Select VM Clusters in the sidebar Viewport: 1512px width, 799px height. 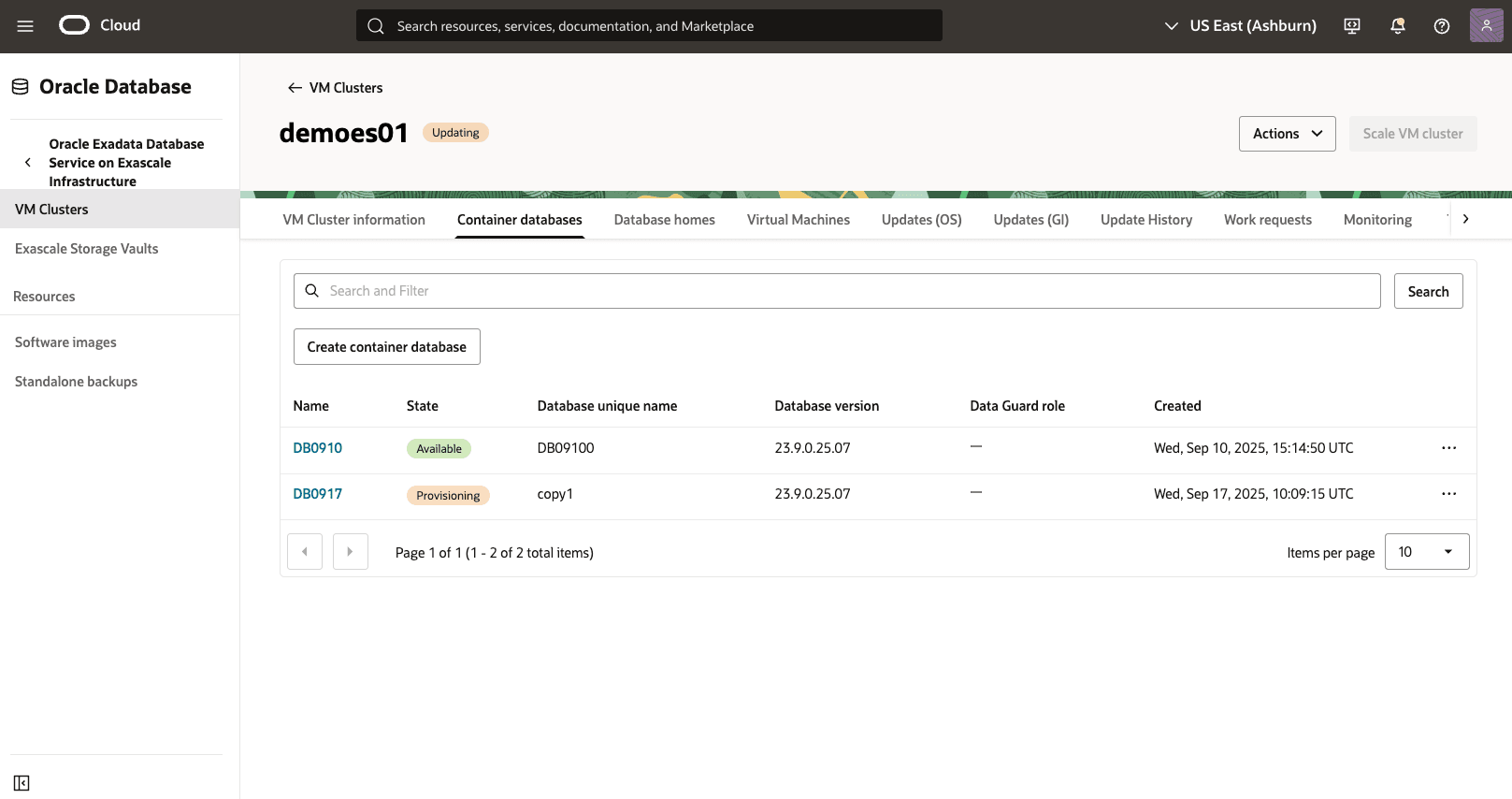120,210
